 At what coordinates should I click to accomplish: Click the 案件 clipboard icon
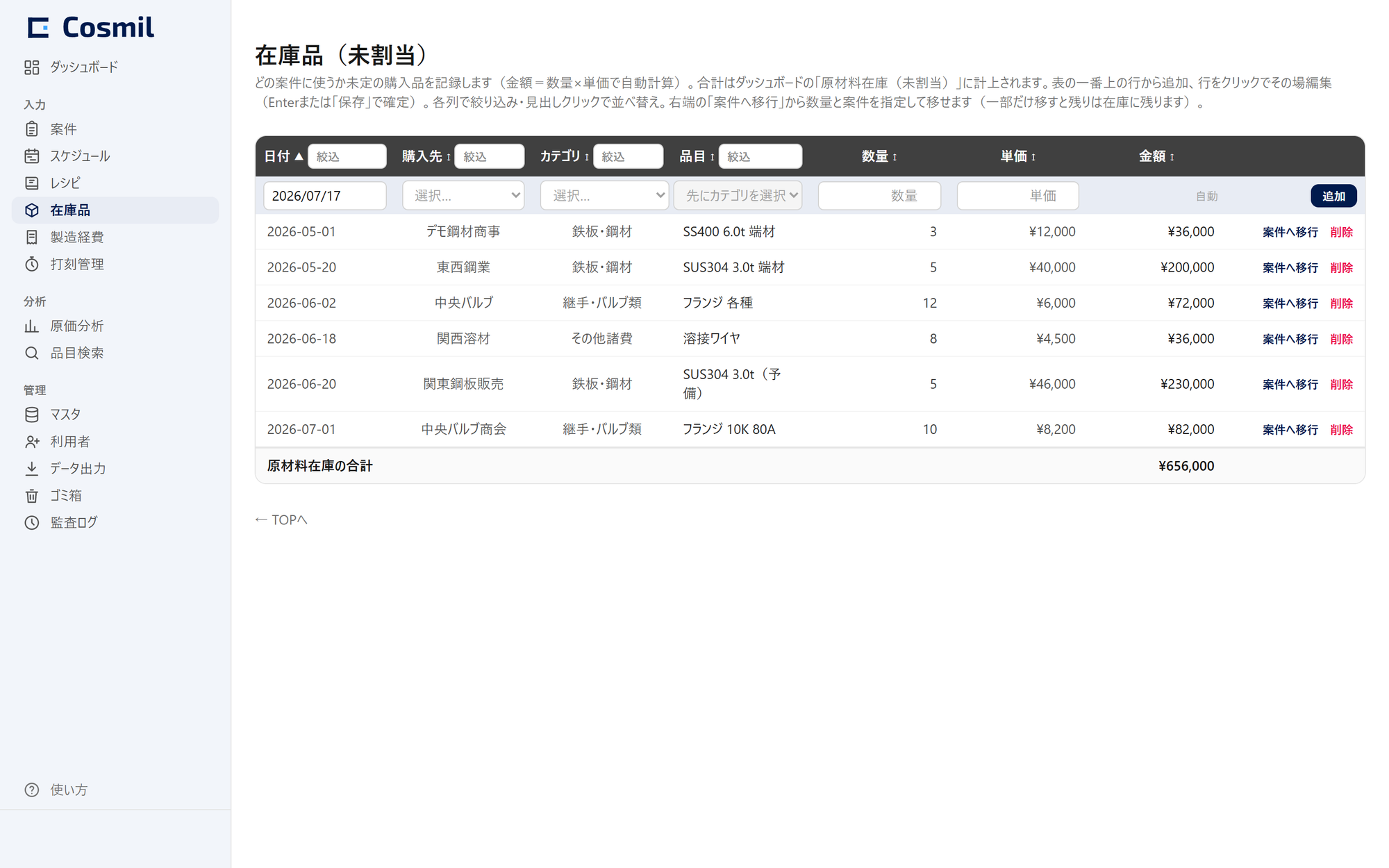coord(32,129)
